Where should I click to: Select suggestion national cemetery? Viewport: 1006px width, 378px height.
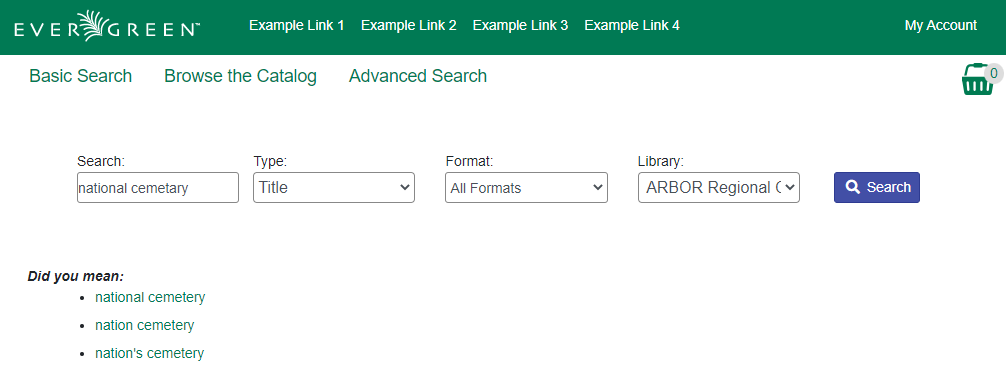point(150,297)
